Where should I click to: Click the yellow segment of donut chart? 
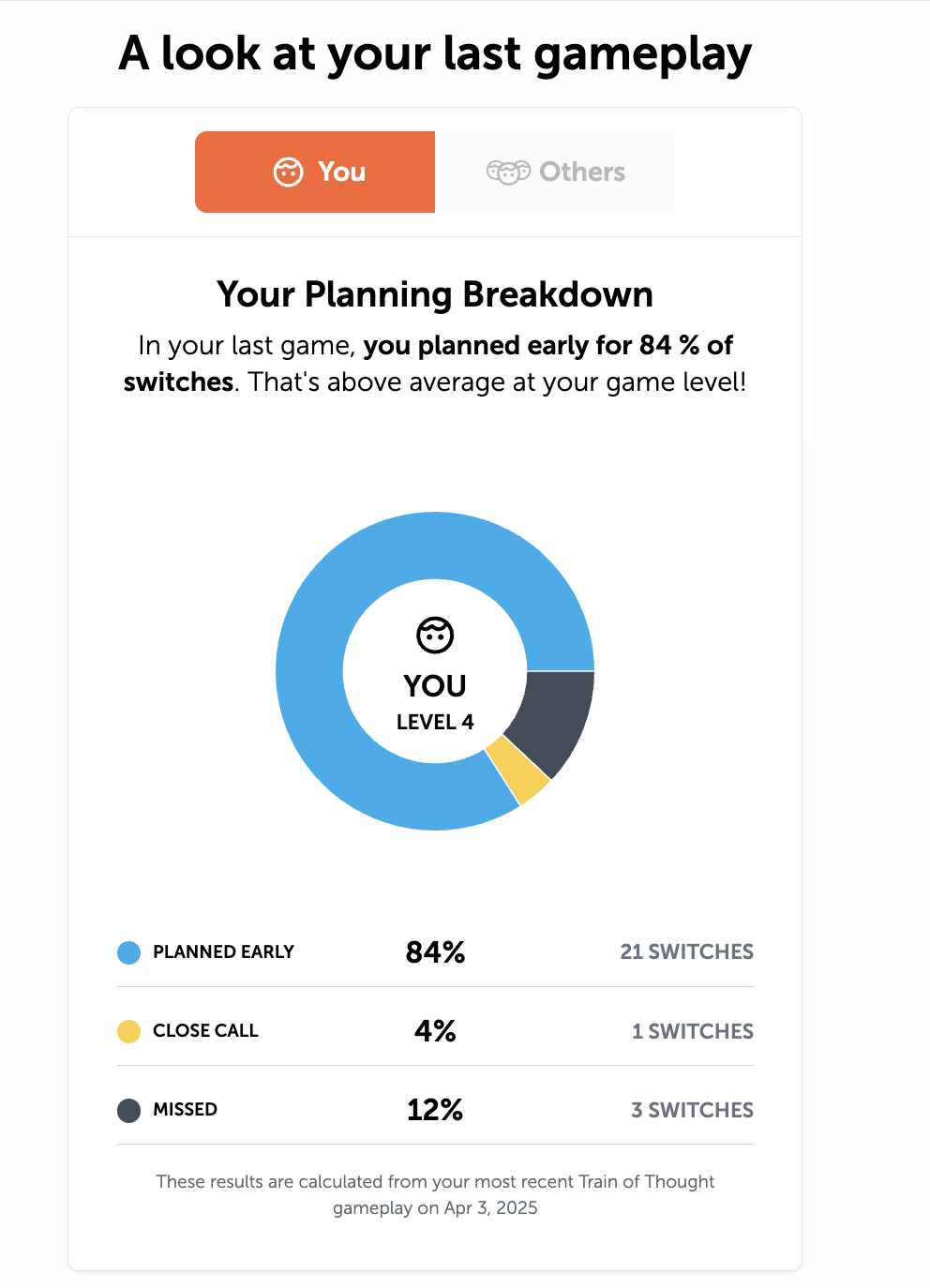518,771
